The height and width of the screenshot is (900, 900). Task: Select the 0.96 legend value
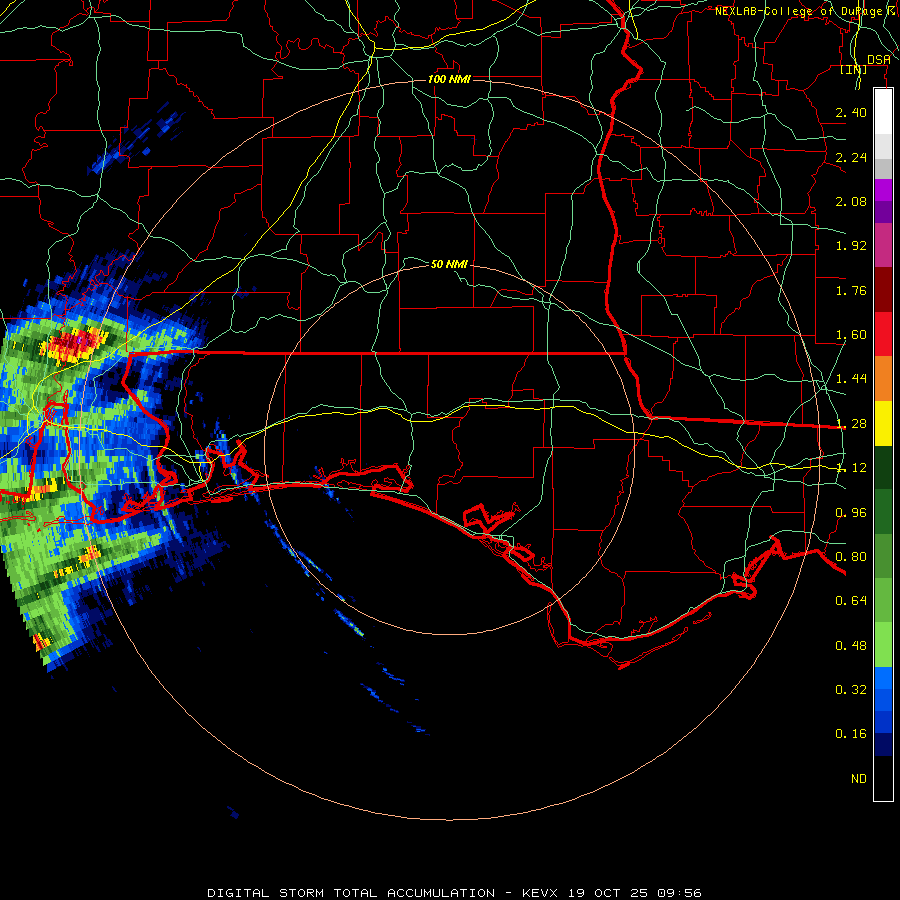click(x=851, y=513)
